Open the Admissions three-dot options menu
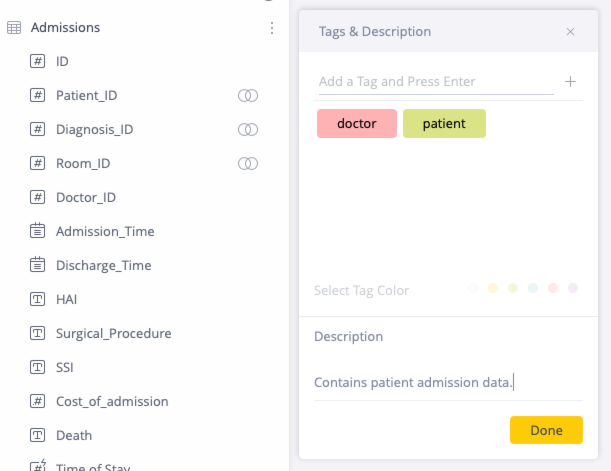The height and width of the screenshot is (471, 611). (x=272, y=28)
